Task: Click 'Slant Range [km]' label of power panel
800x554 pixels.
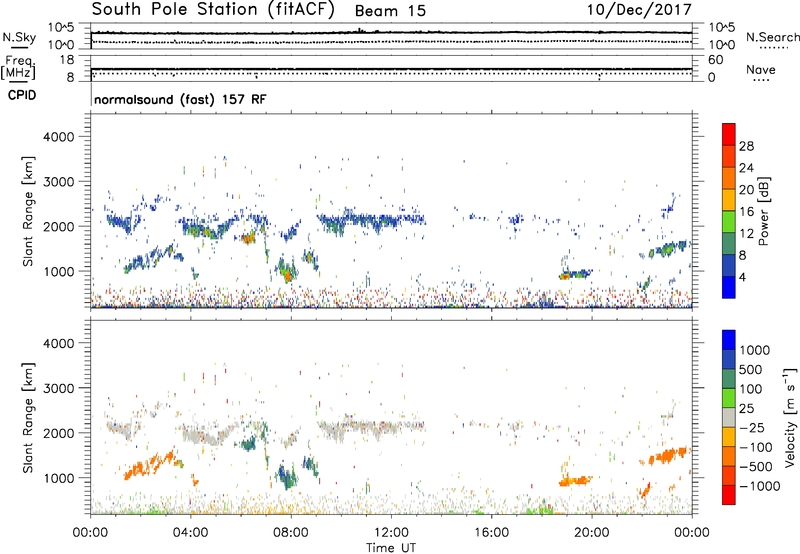Action: point(28,212)
